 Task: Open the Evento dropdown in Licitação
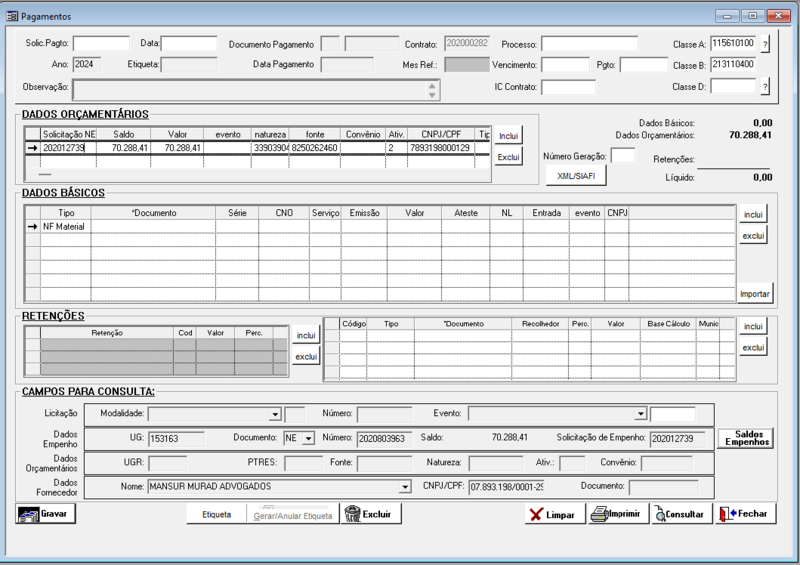pos(641,414)
